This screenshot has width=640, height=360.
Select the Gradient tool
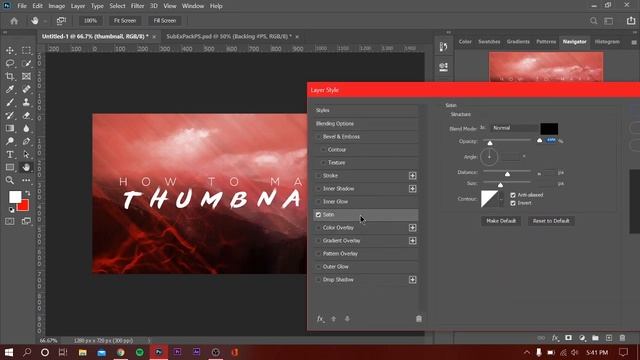coord(10,129)
